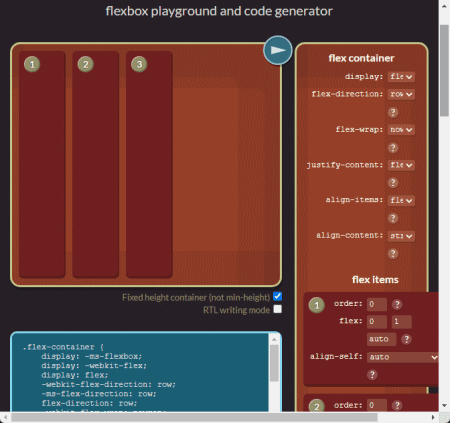This screenshot has width=450, height=423.
Task: Click the code box scrollbar thumb
Action: point(274,363)
